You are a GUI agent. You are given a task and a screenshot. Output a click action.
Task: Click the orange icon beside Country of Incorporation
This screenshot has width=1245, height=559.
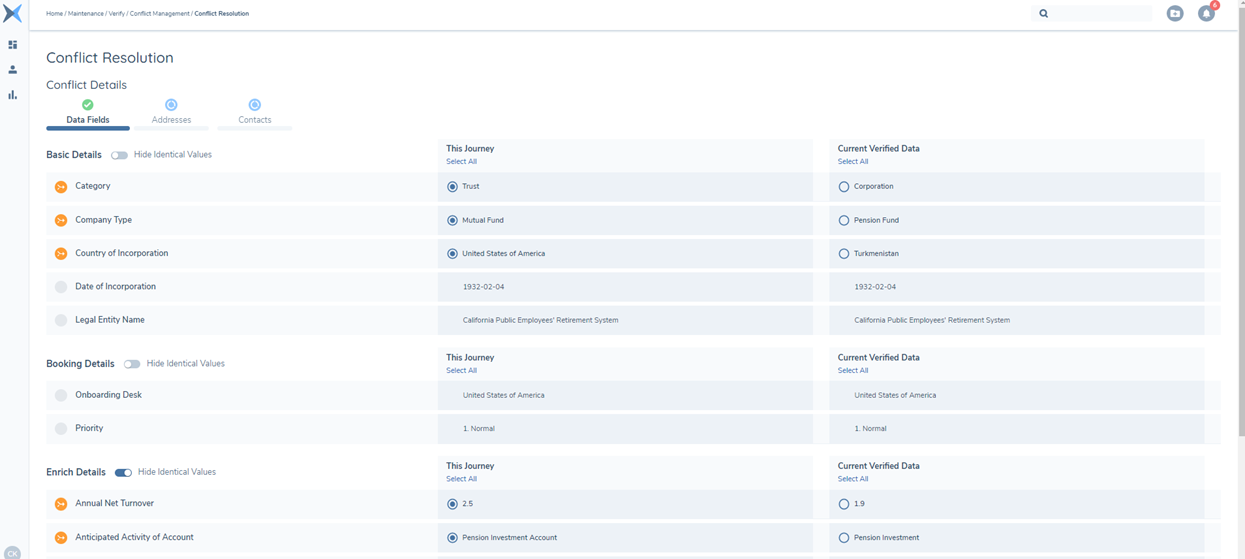pyautogui.click(x=61, y=254)
